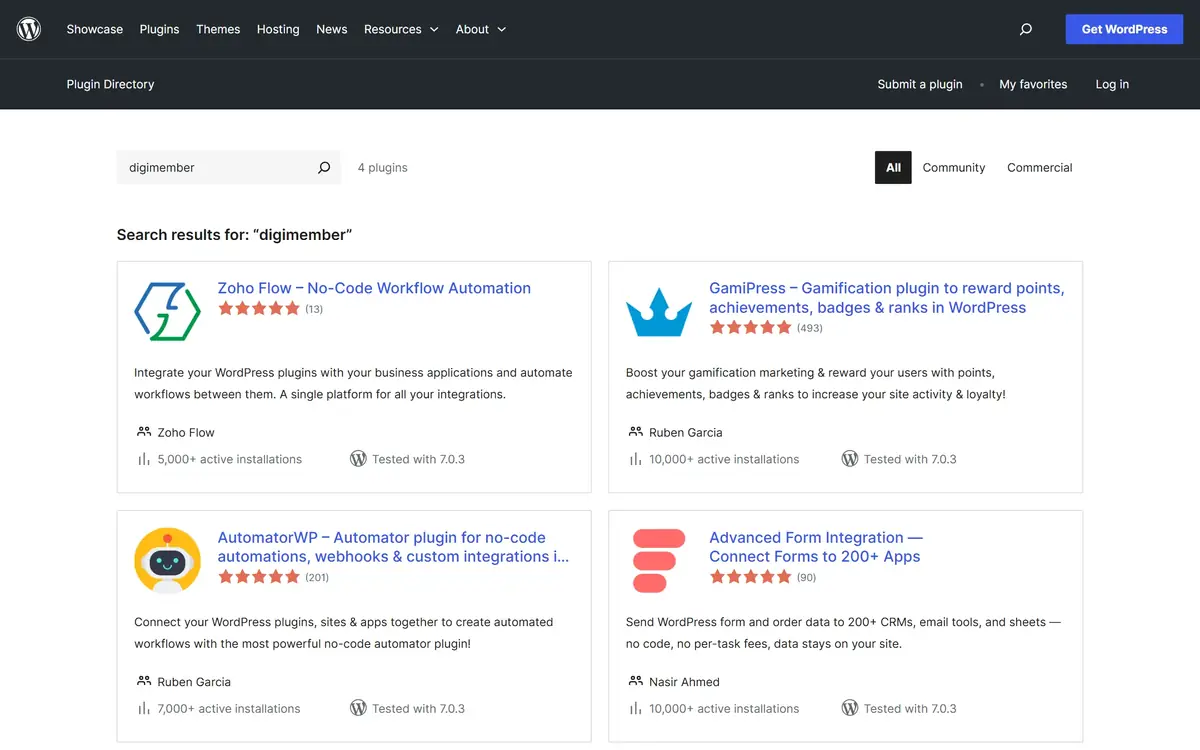This screenshot has height=750, width=1200.
Task: Click the search results heading for digimember
Action: pos(235,235)
